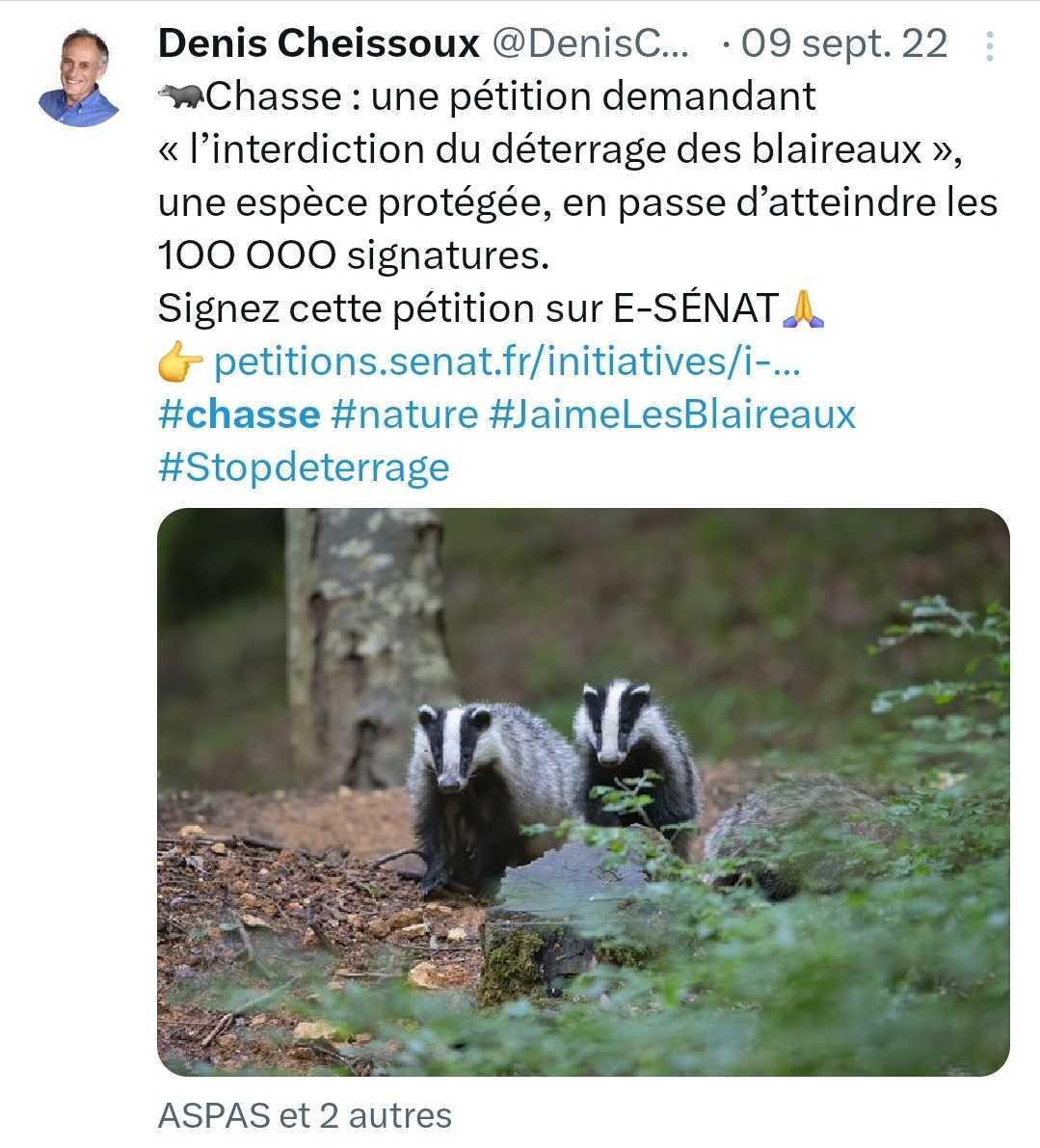Open the tweet's three-dot more menu
The height and width of the screenshot is (1148, 1040).
(989, 45)
